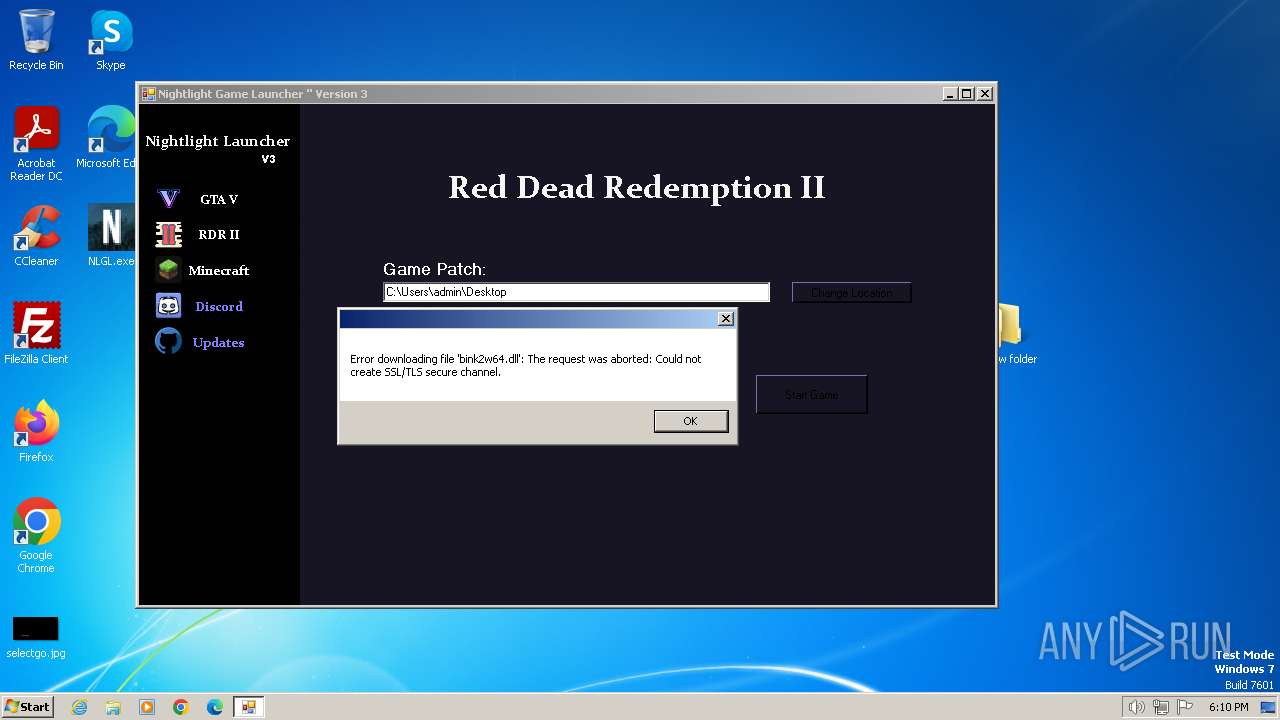
Task: Open the volume speaker tray icon
Action: [x=1136, y=707]
